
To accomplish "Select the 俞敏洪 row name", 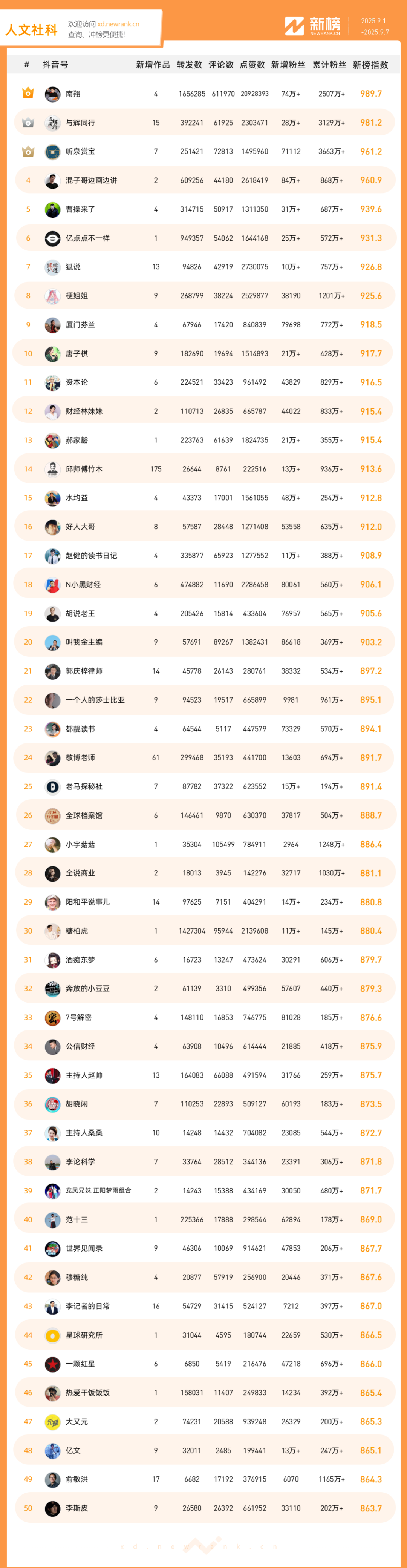I will pos(77,1479).
